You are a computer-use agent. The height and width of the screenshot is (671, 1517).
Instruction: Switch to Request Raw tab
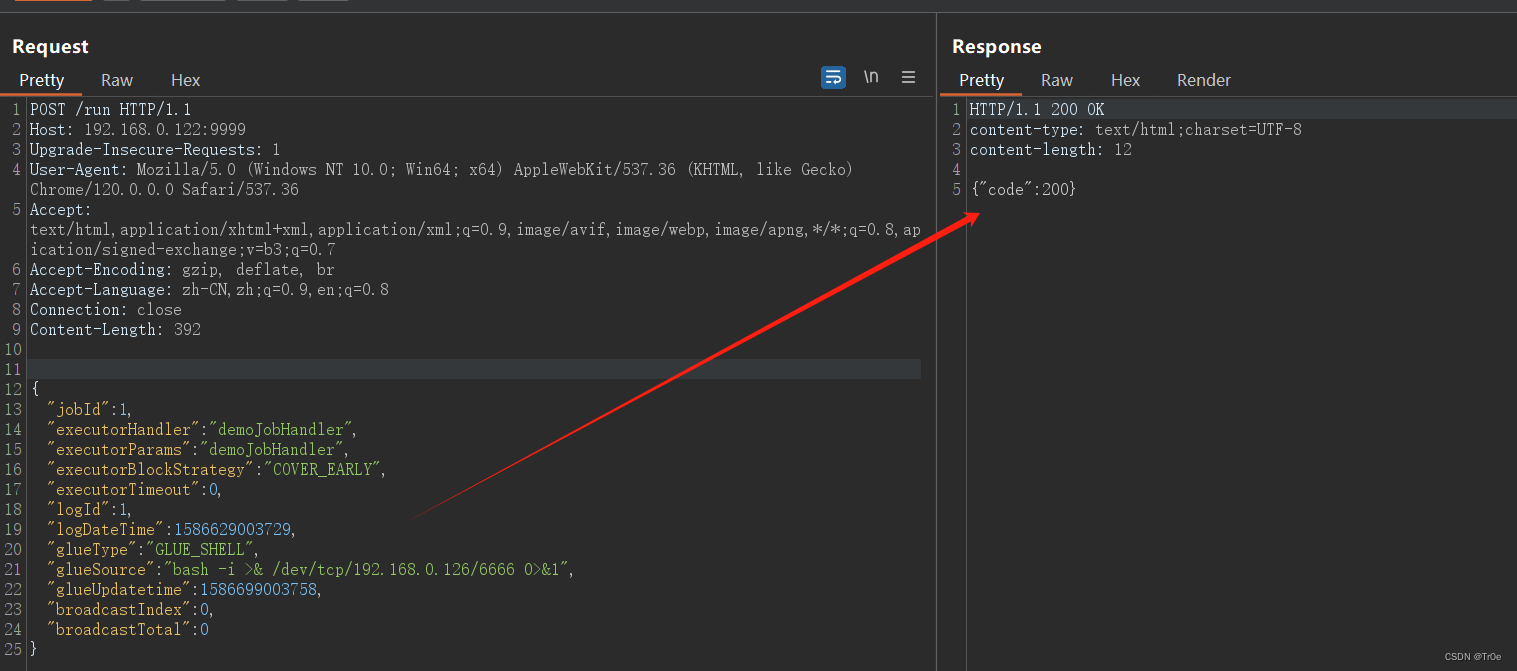[117, 80]
